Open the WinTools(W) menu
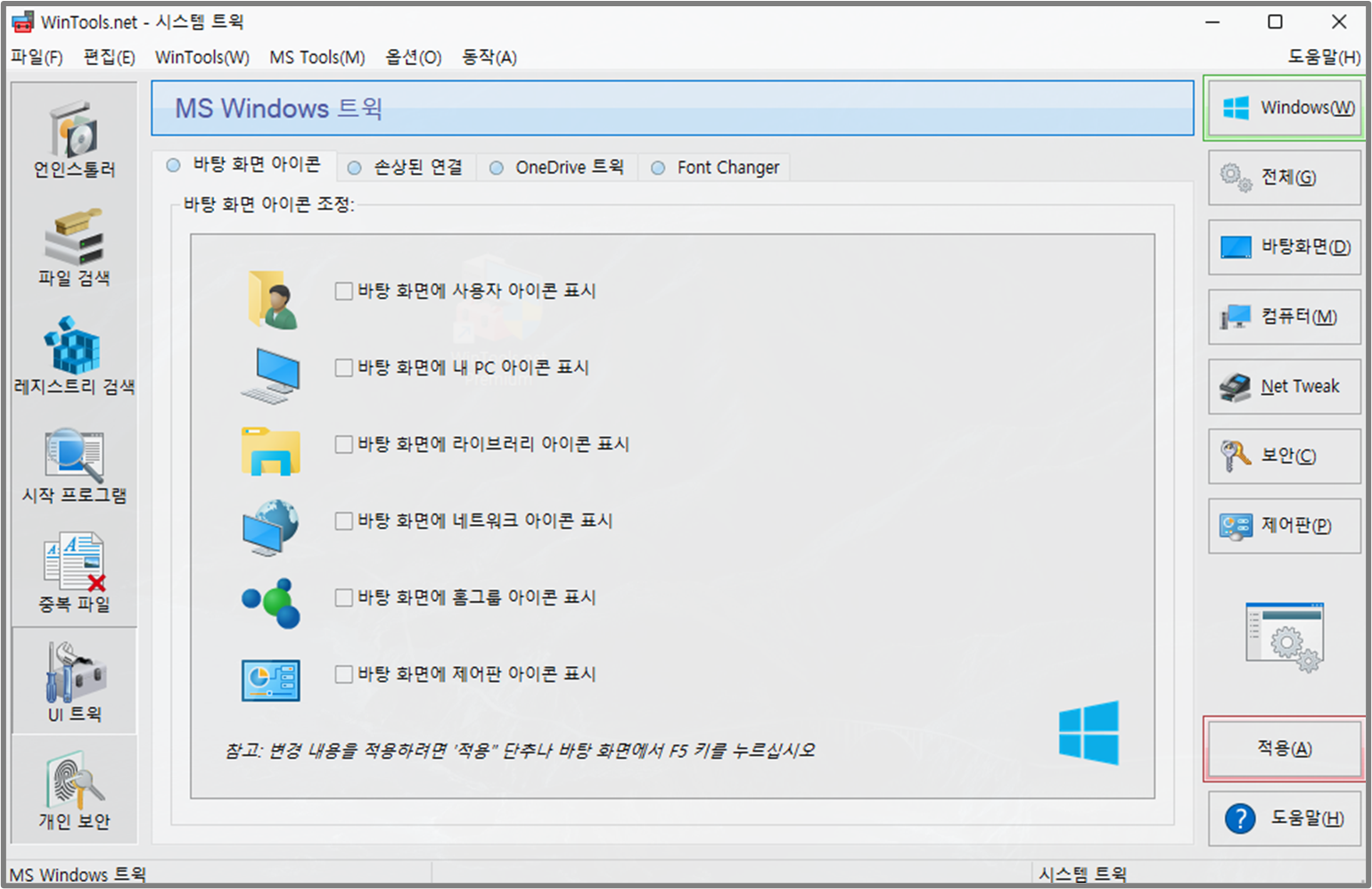1372x889 pixels. [x=202, y=57]
